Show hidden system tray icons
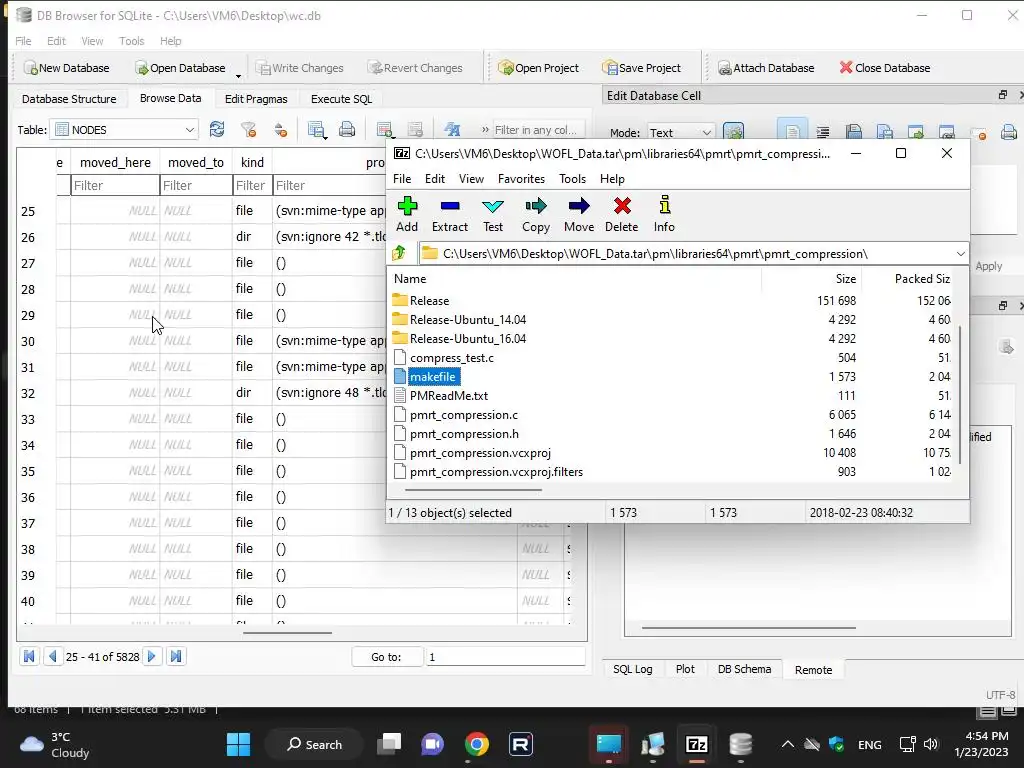 pyautogui.click(x=788, y=744)
